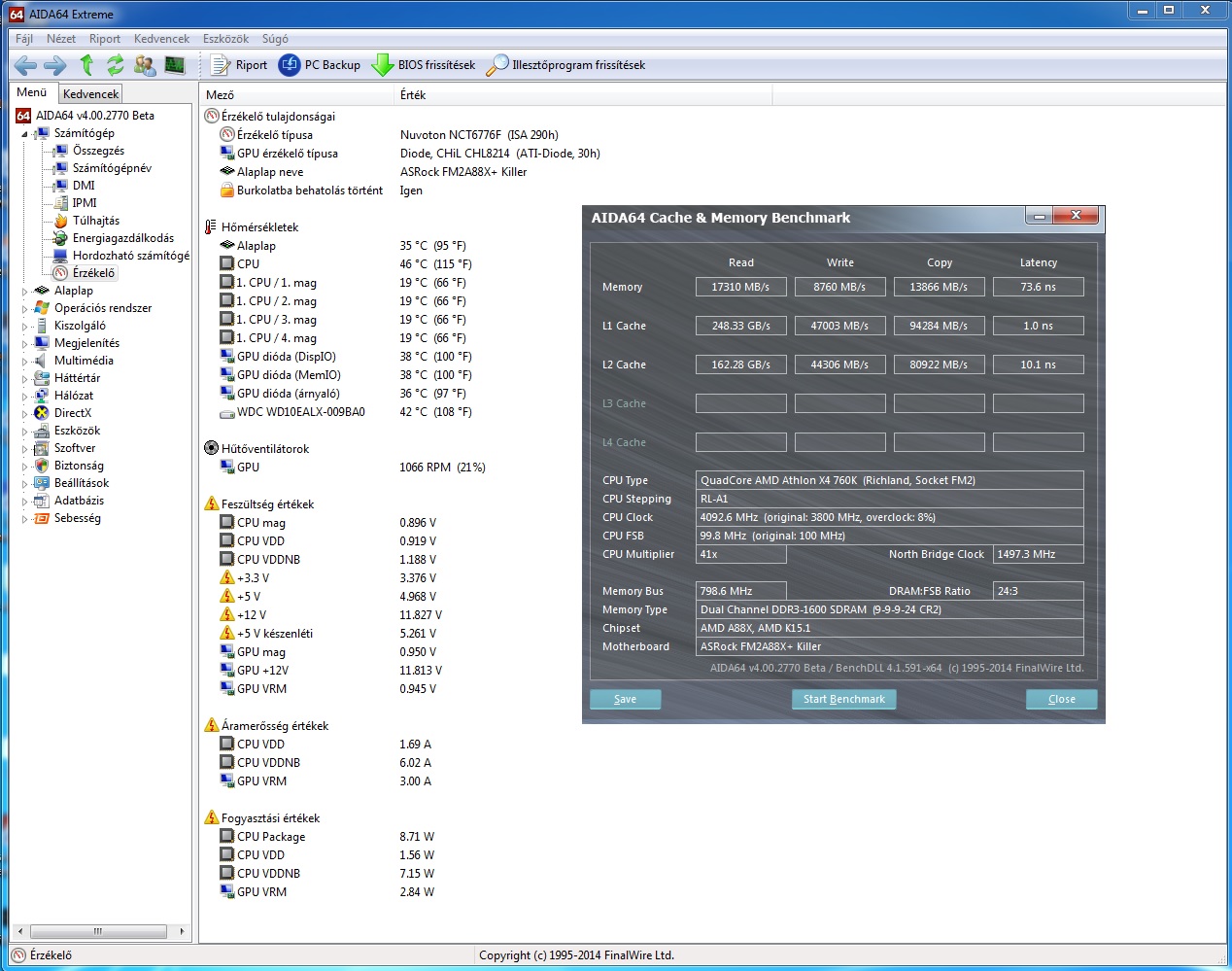This screenshot has width=1232, height=971.
Task: Collapse the Számítógép tree node
Action: (x=24, y=133)
